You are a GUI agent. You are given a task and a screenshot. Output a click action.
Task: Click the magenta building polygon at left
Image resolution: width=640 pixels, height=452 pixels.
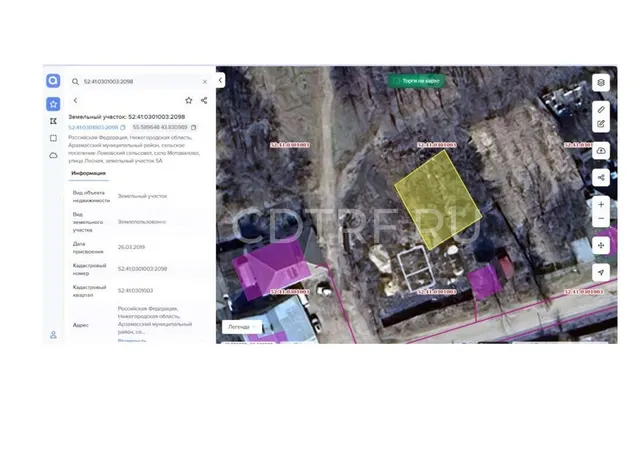[271, 268]
